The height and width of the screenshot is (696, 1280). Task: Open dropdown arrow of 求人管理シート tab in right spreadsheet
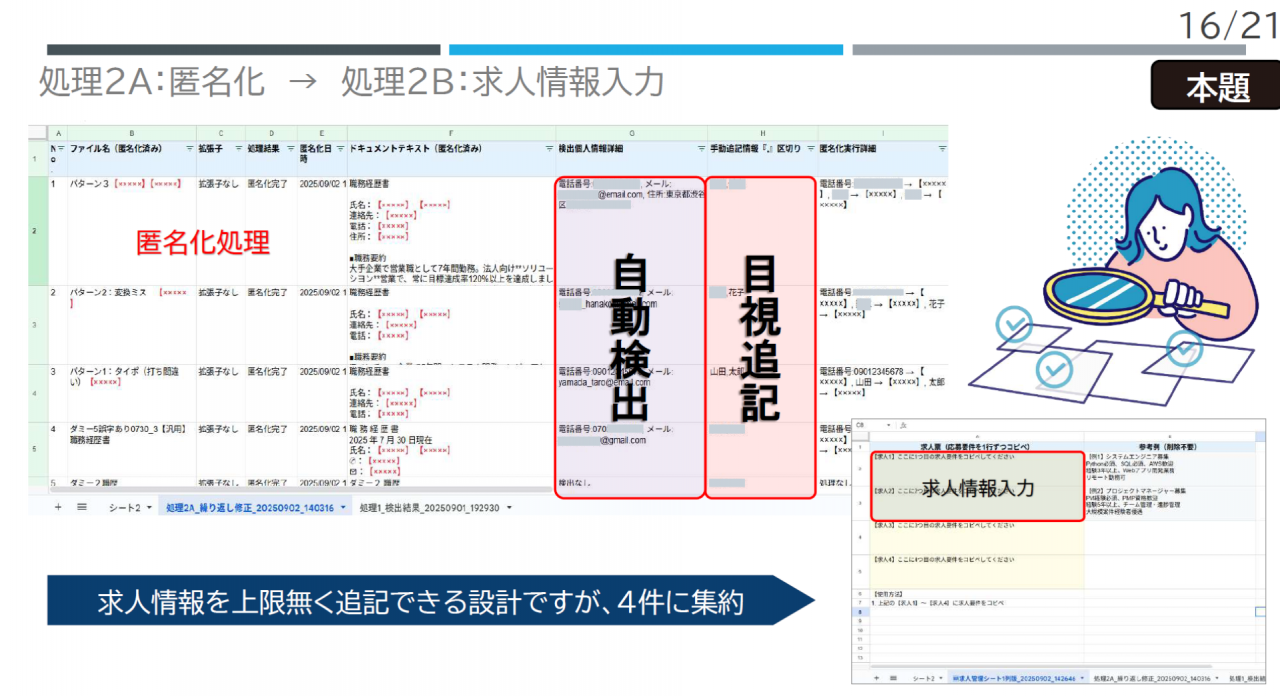click(x=1082, y=678)
